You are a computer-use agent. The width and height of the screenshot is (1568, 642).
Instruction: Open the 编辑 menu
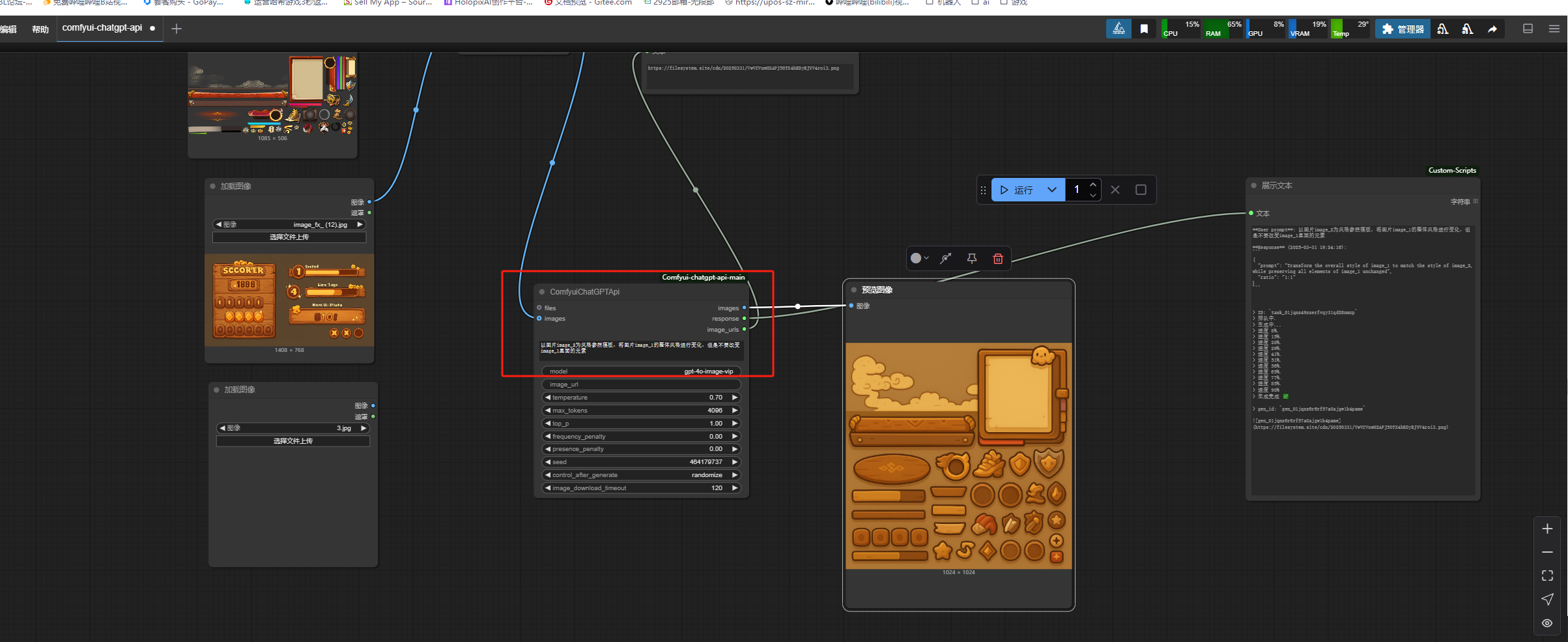tap(8, 29)
